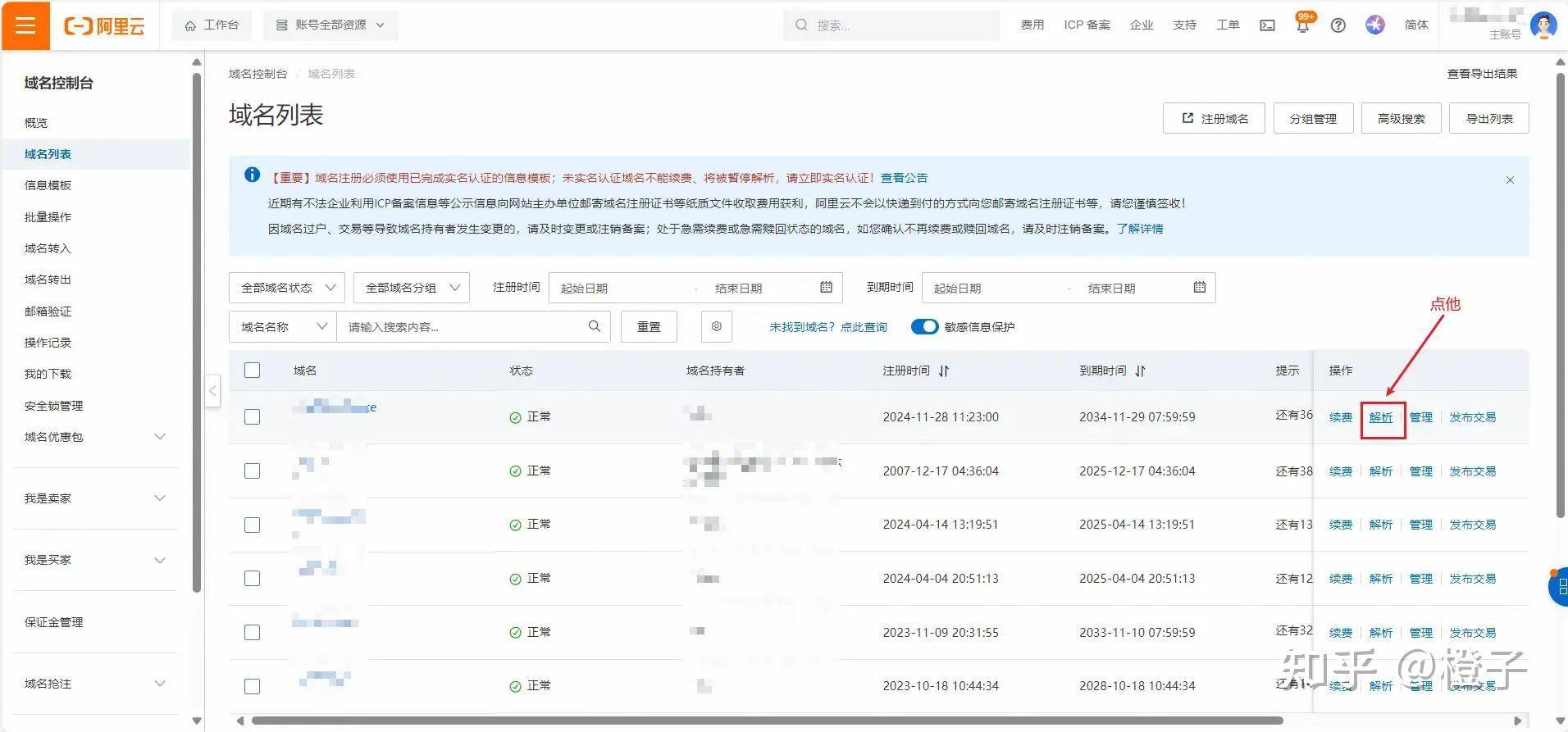
Task: Click the blue info icon in notice
Action: pyautogui.click(x=253, y=175)
